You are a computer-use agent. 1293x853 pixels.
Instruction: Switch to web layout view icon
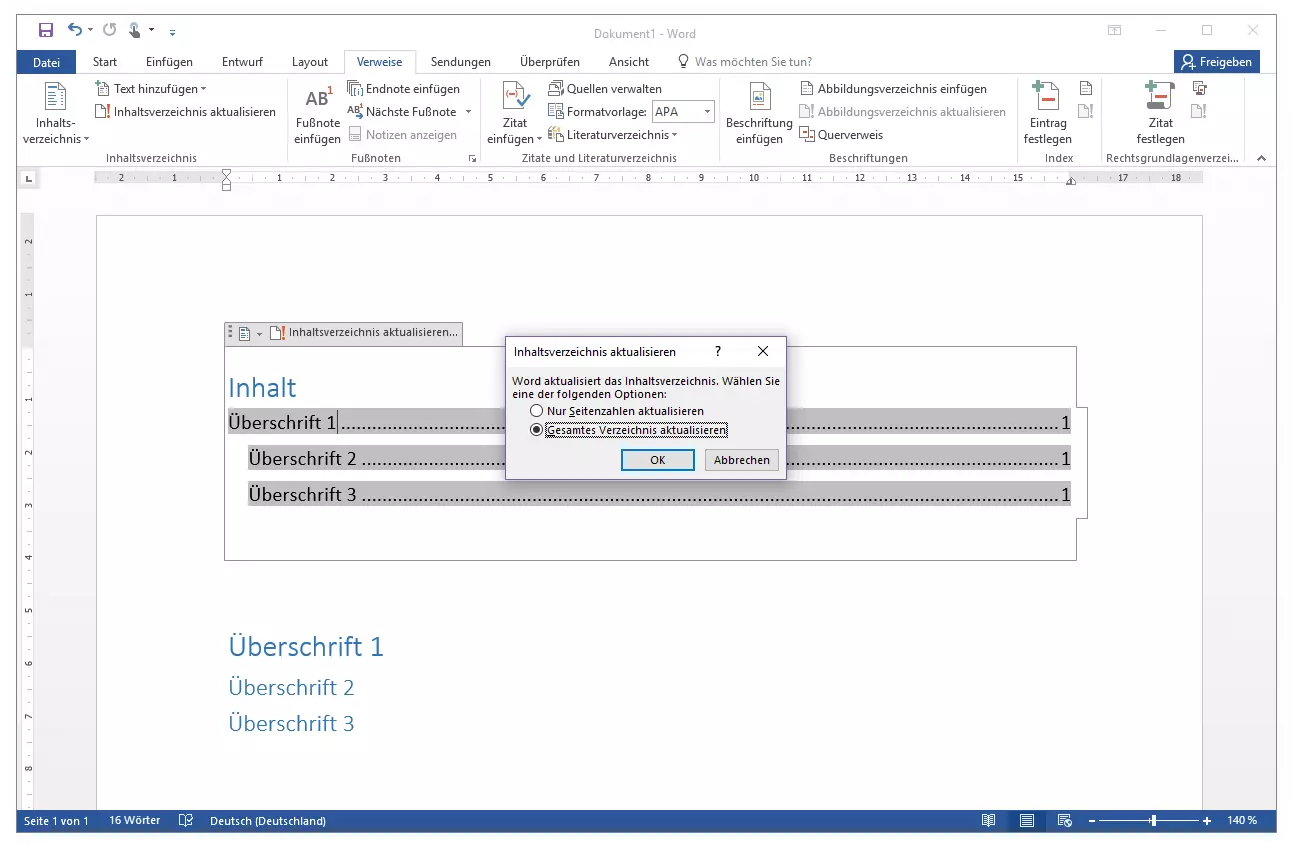[1065, 821]
